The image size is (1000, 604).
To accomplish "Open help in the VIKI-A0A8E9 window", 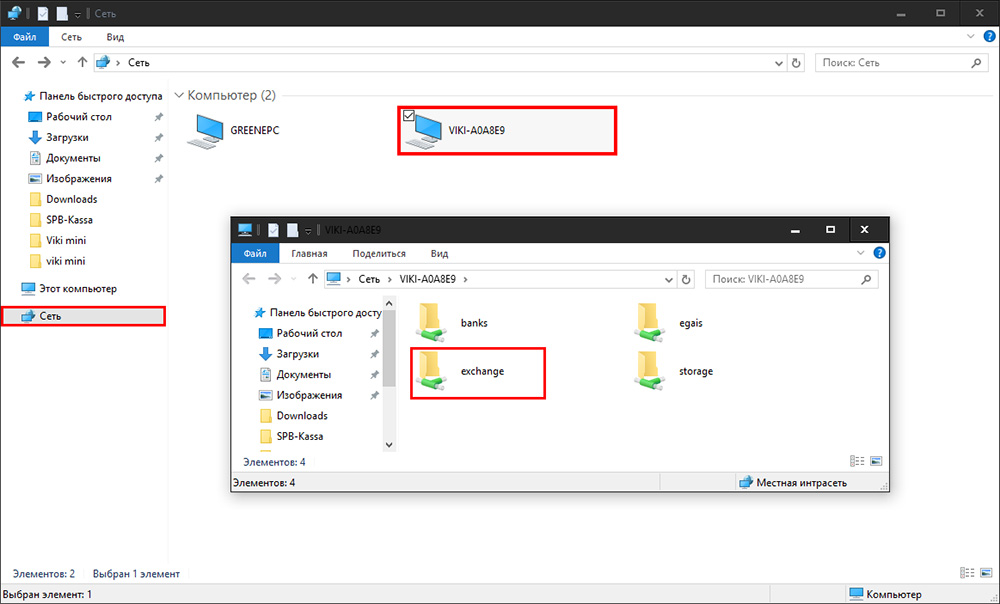I will [x=879, y=253].
